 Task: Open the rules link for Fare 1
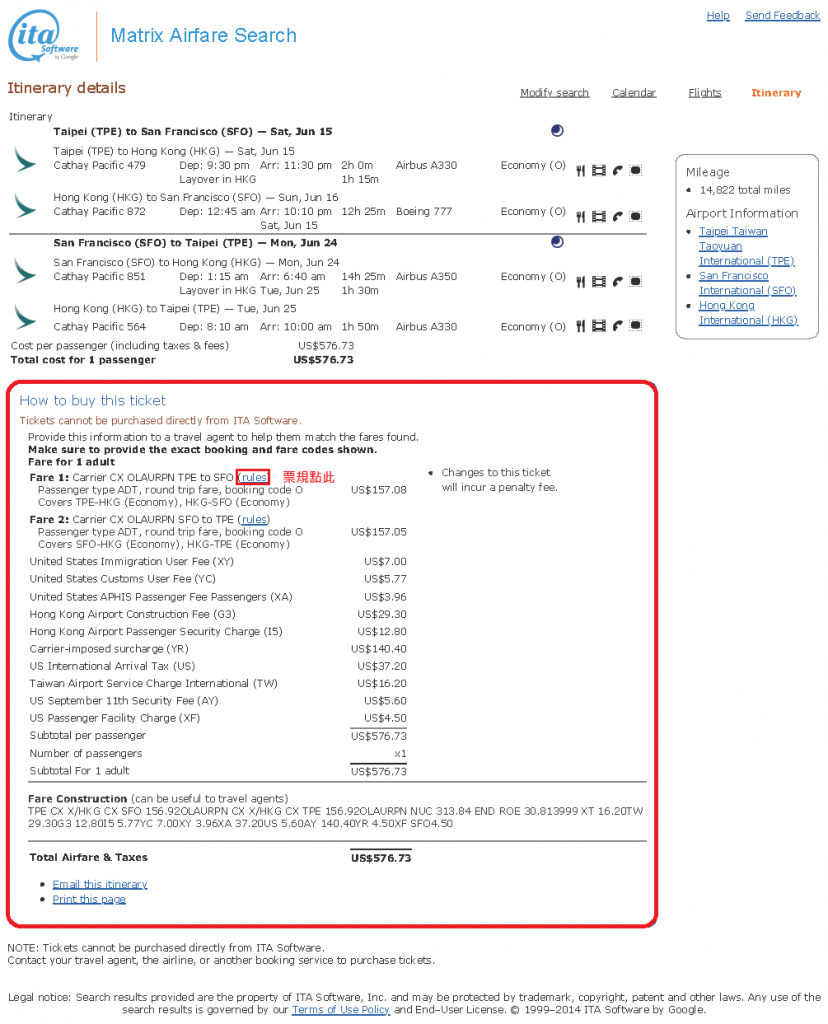(253, 477)
